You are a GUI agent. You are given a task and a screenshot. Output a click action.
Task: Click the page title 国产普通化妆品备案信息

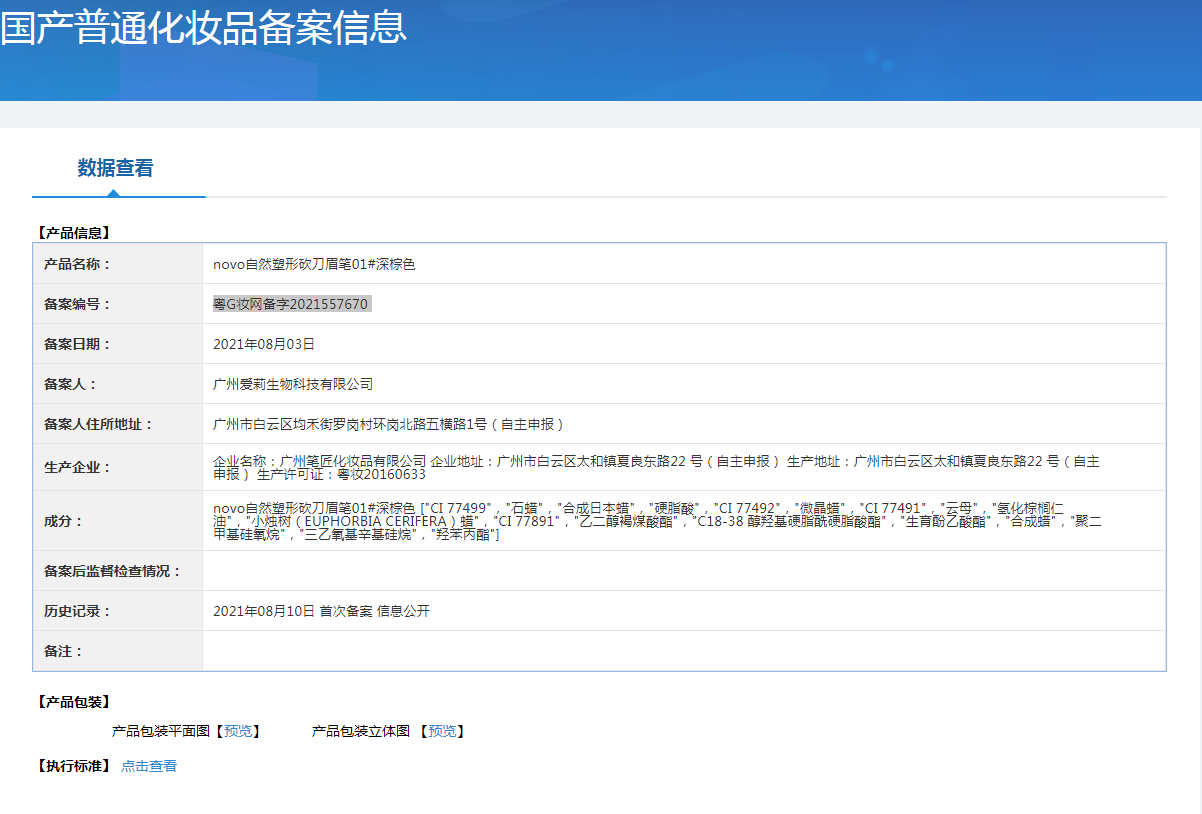(x=204, y=26)
